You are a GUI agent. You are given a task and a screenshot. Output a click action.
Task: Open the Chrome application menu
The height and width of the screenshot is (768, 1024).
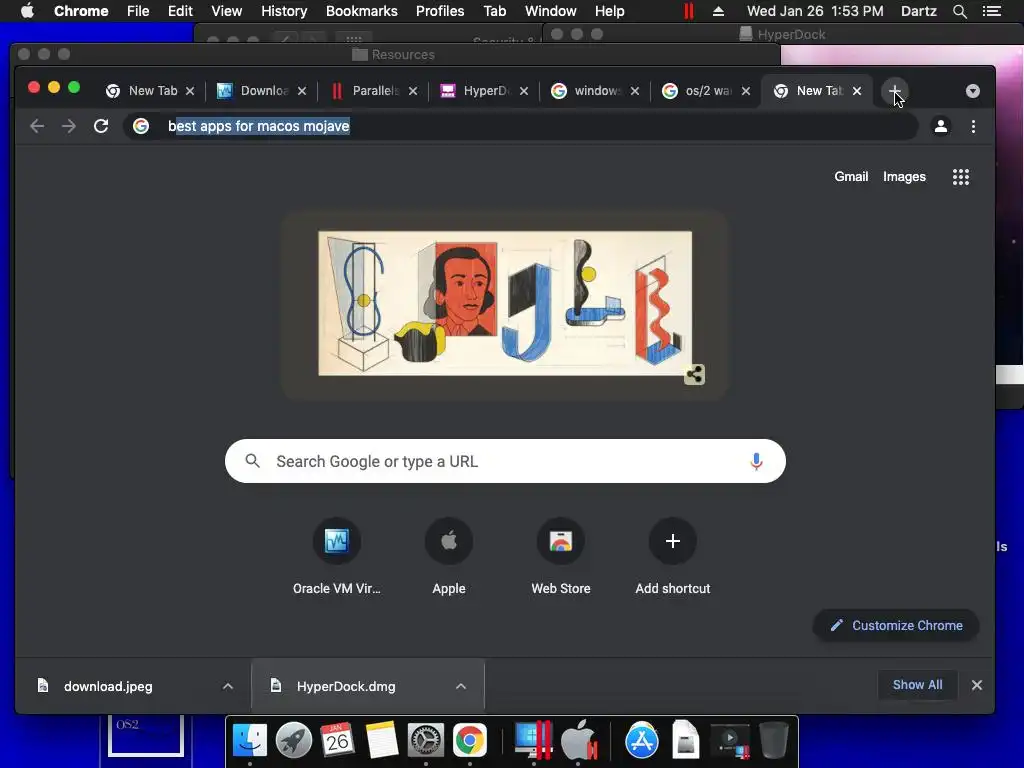81,11
